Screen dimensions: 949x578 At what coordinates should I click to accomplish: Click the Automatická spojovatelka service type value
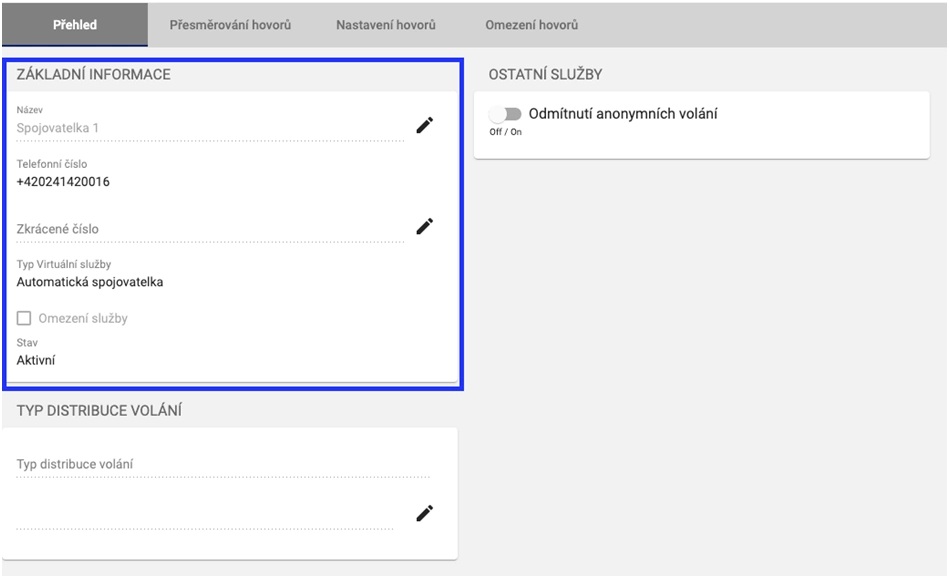[x=90, y=282]
